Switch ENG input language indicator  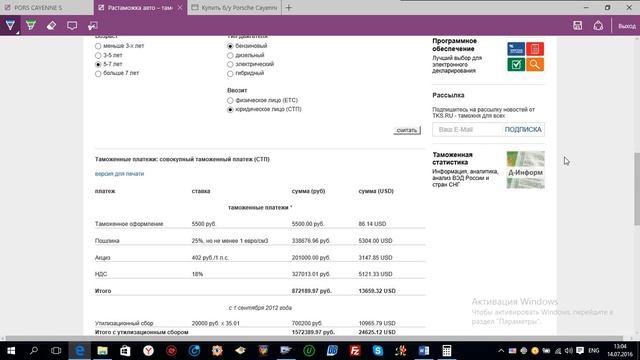(594, 351)
